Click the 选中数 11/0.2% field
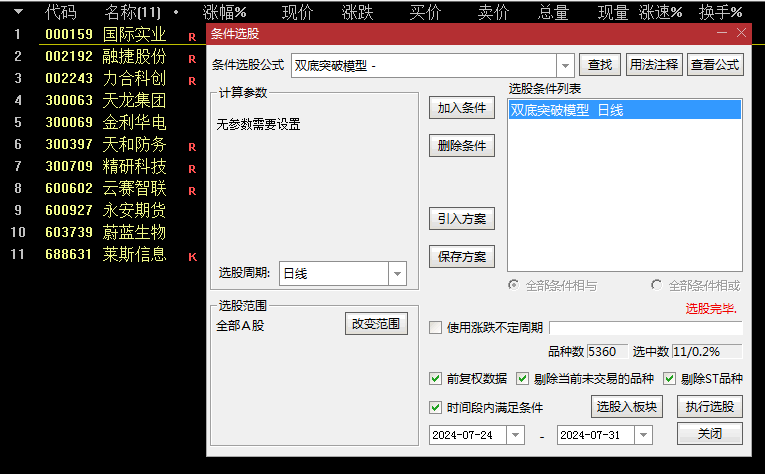 tap(707, 352)
